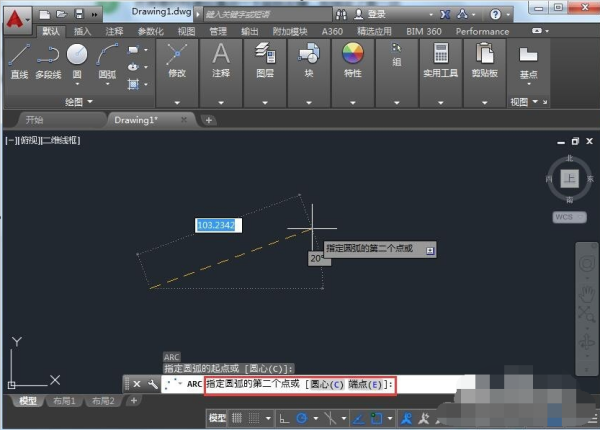
Task: Click the Sign In (登录) button
Action: point(377,14)
